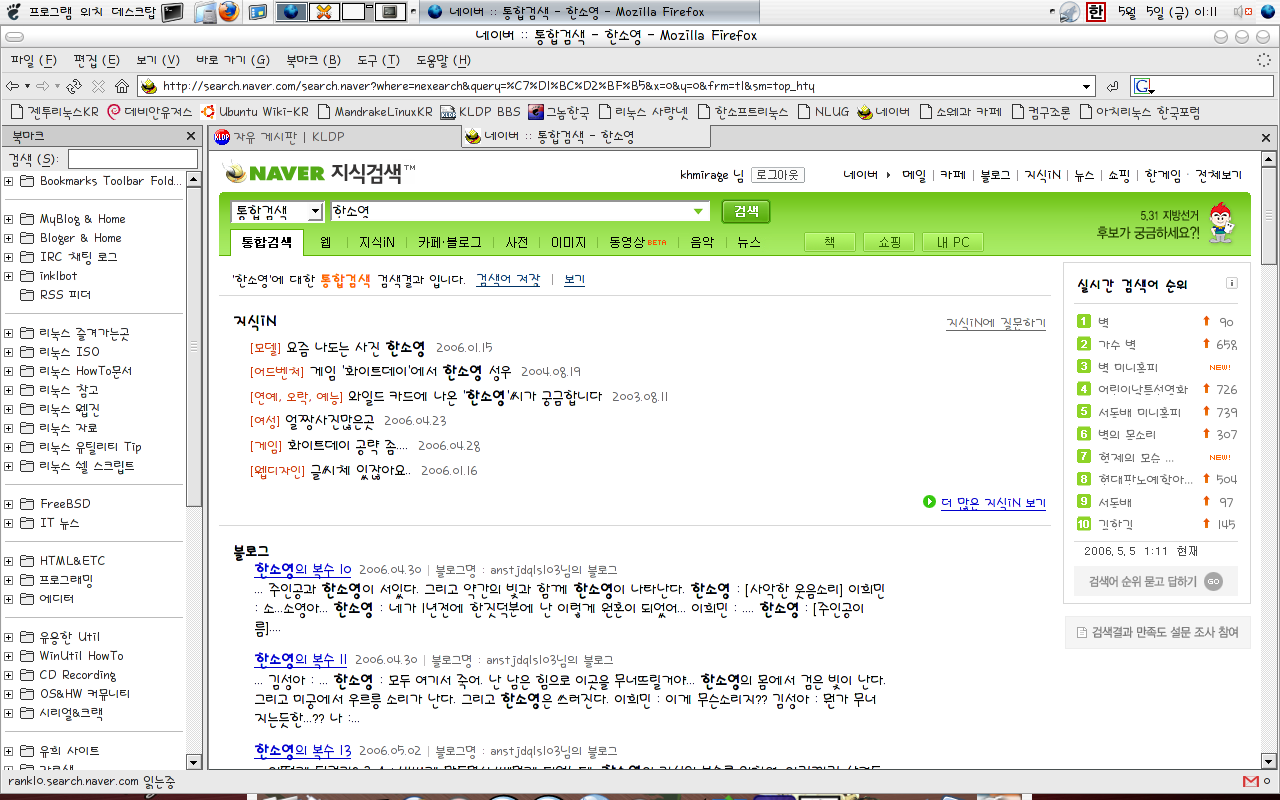Expand FreeBSD bookmark folder
The image size is (1280, 800).
(9, 504)
